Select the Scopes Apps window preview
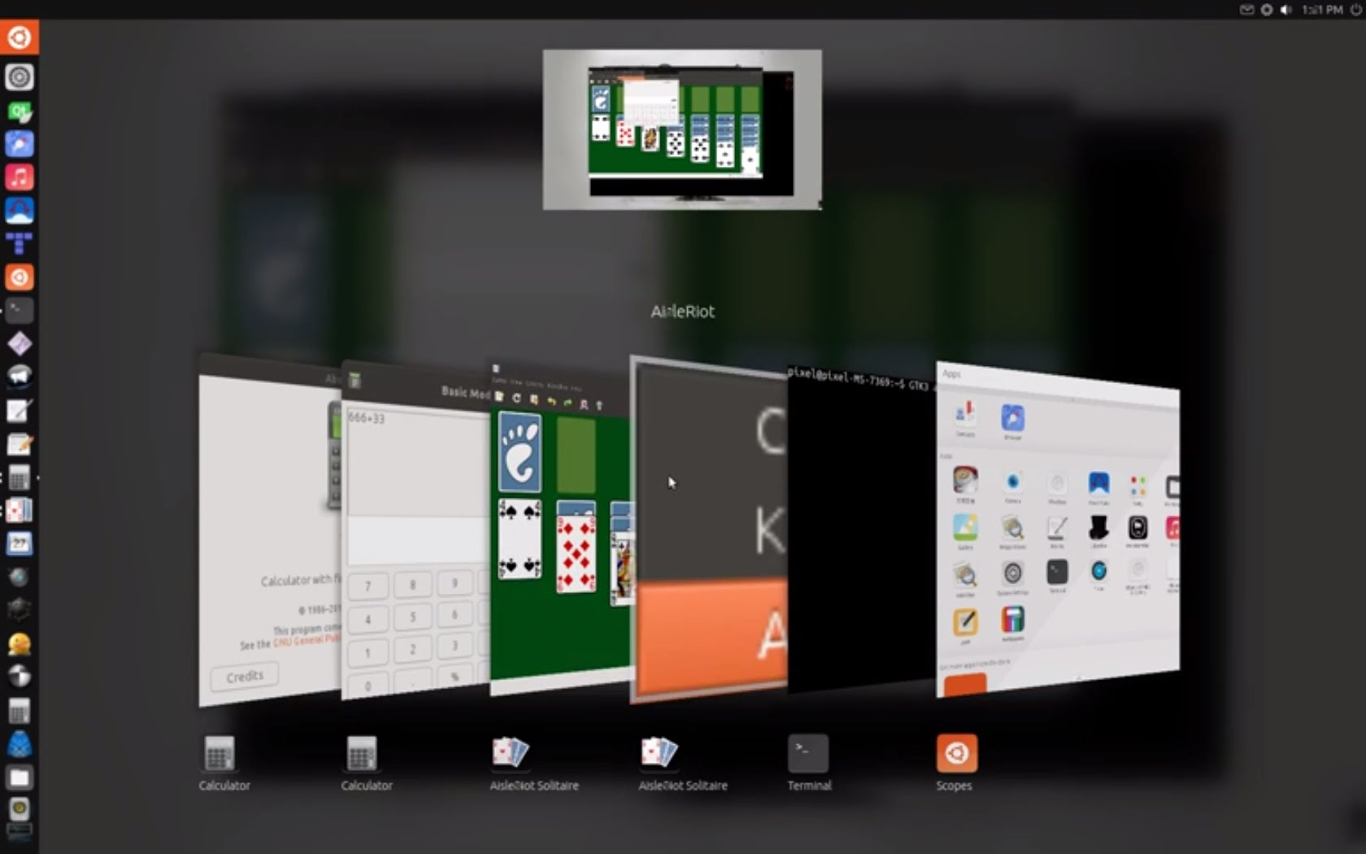Viewport: 1366px width, 854px height. (x=1057, y=530)
